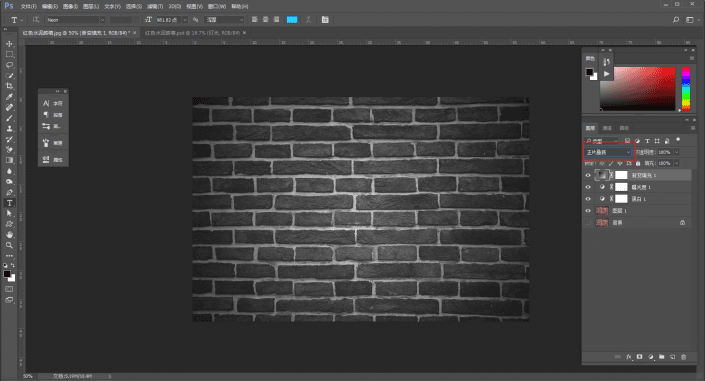Viewport: 705px width, 381px height.
Task: Open the blend mode dropdown
Action: point(608,152)
